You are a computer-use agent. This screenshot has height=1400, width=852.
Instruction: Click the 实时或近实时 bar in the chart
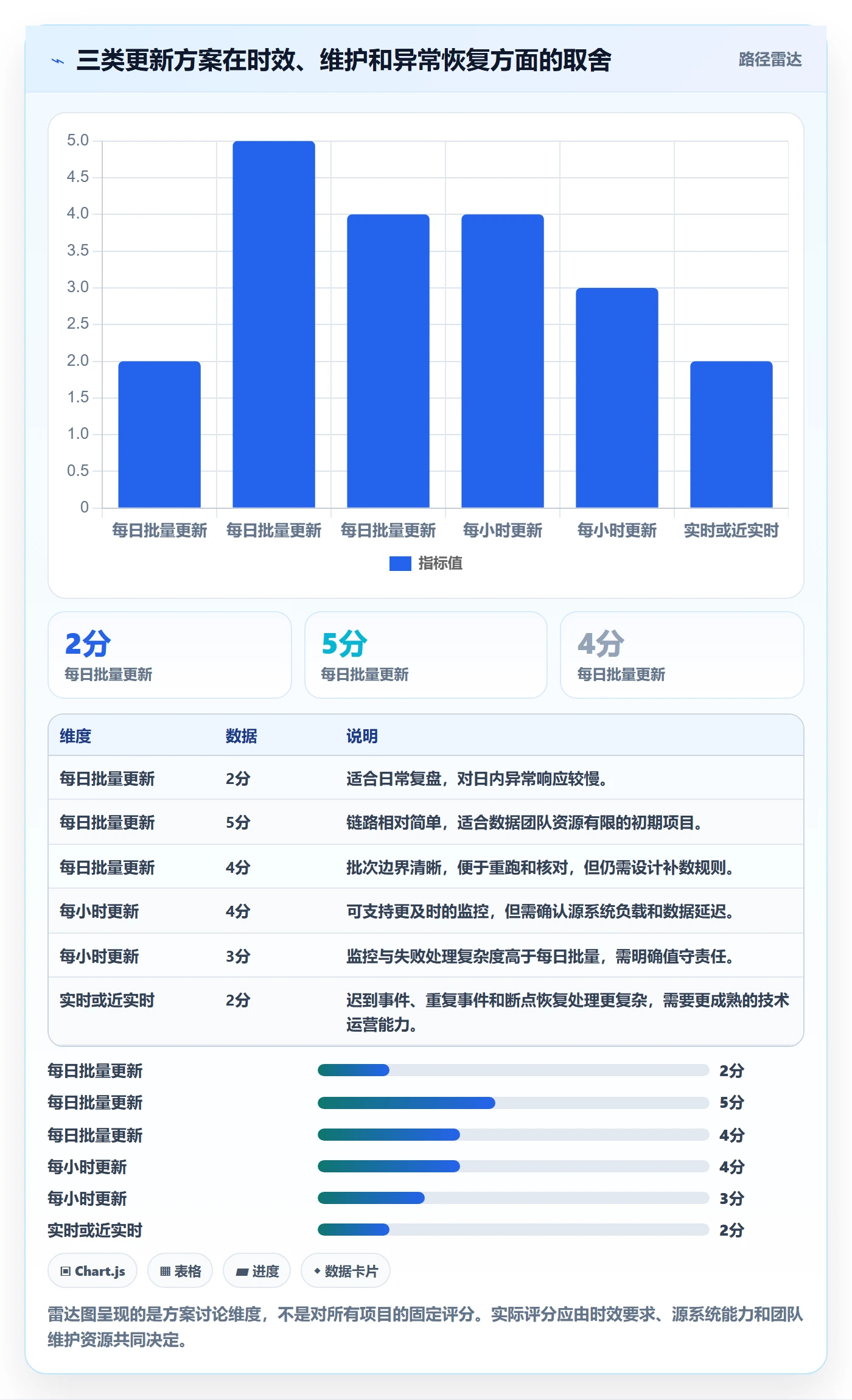tap(731, 434)
